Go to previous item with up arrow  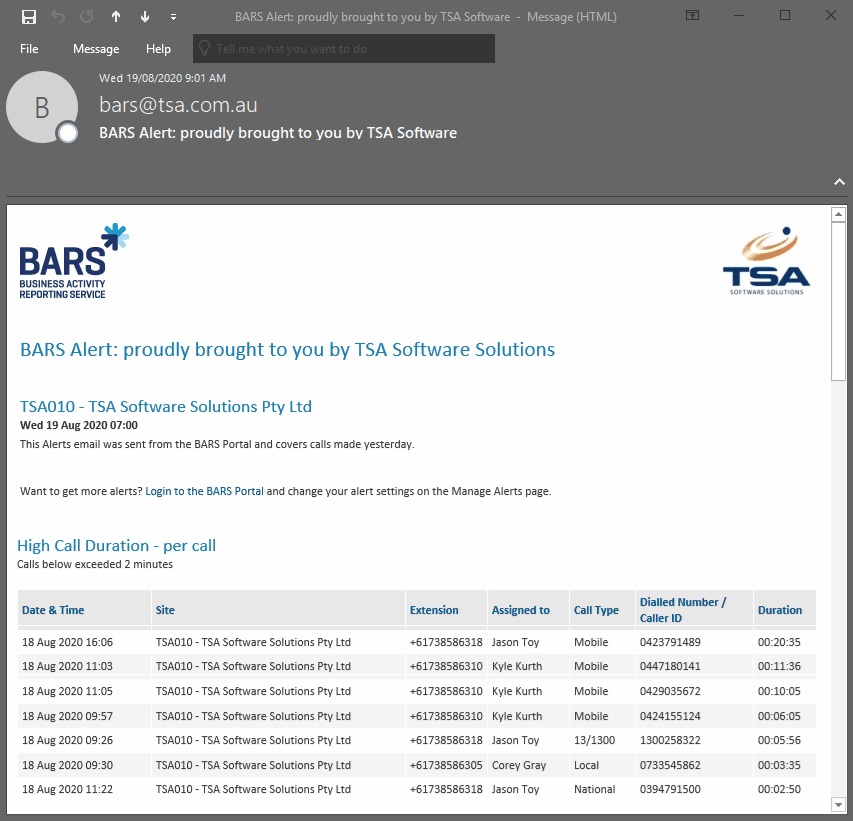[x=116, y=17]
